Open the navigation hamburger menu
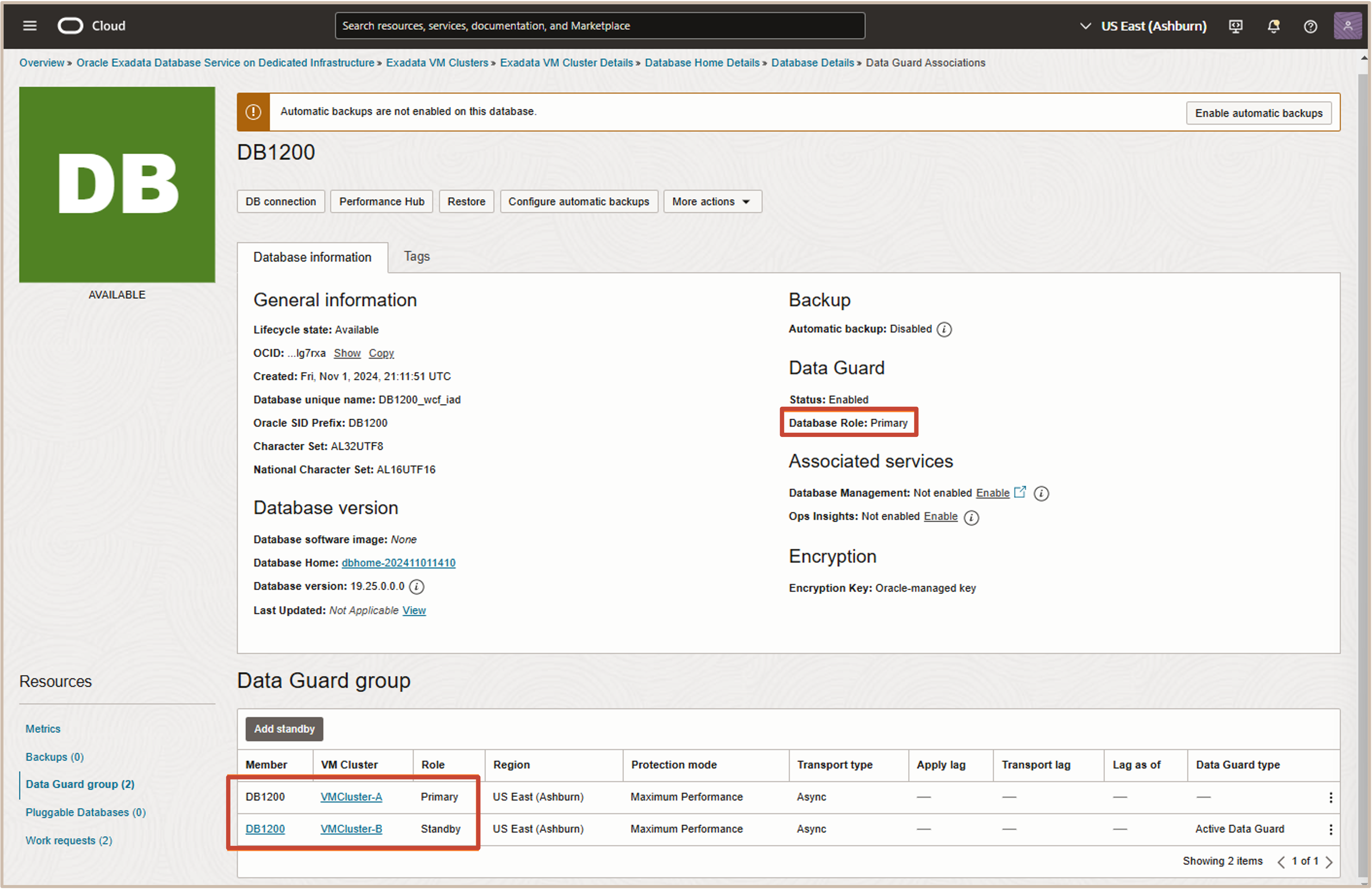Screen dimensions: 1372x889 point(29,25)
